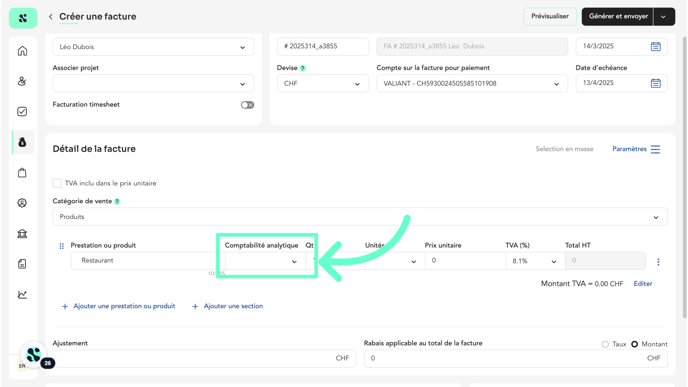This screenshot has width=688, height=387.
Task: Toggle Facturation timesheet switch
Action: click(247, 105)
